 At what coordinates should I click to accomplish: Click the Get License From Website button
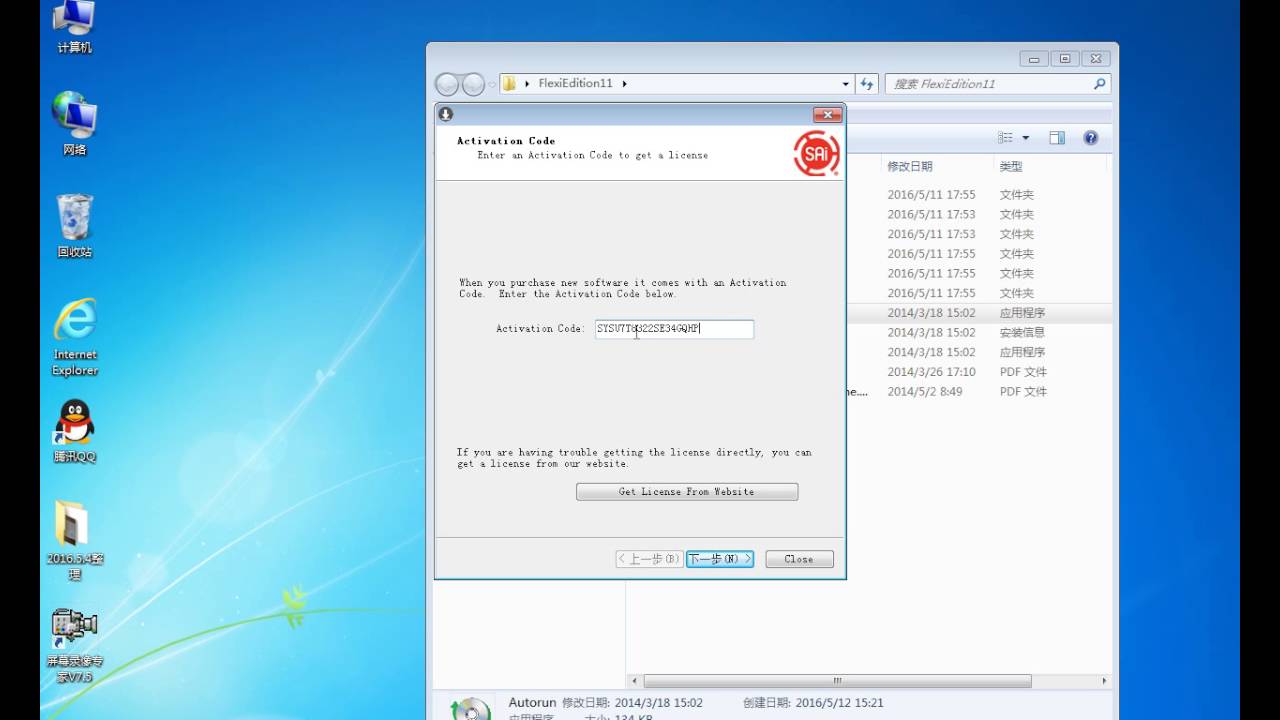click(687, 492)
